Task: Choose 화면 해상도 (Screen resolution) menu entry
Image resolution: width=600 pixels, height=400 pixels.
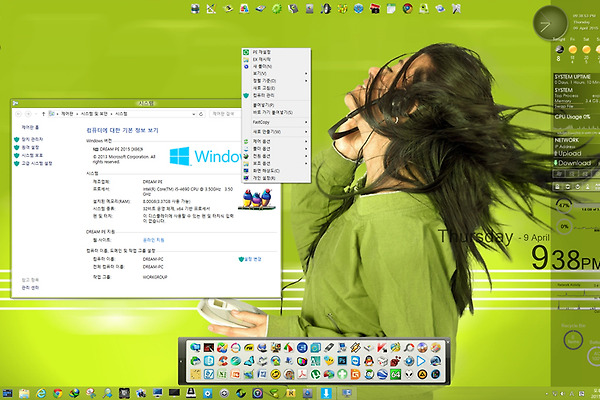Action: click(267, 170)
